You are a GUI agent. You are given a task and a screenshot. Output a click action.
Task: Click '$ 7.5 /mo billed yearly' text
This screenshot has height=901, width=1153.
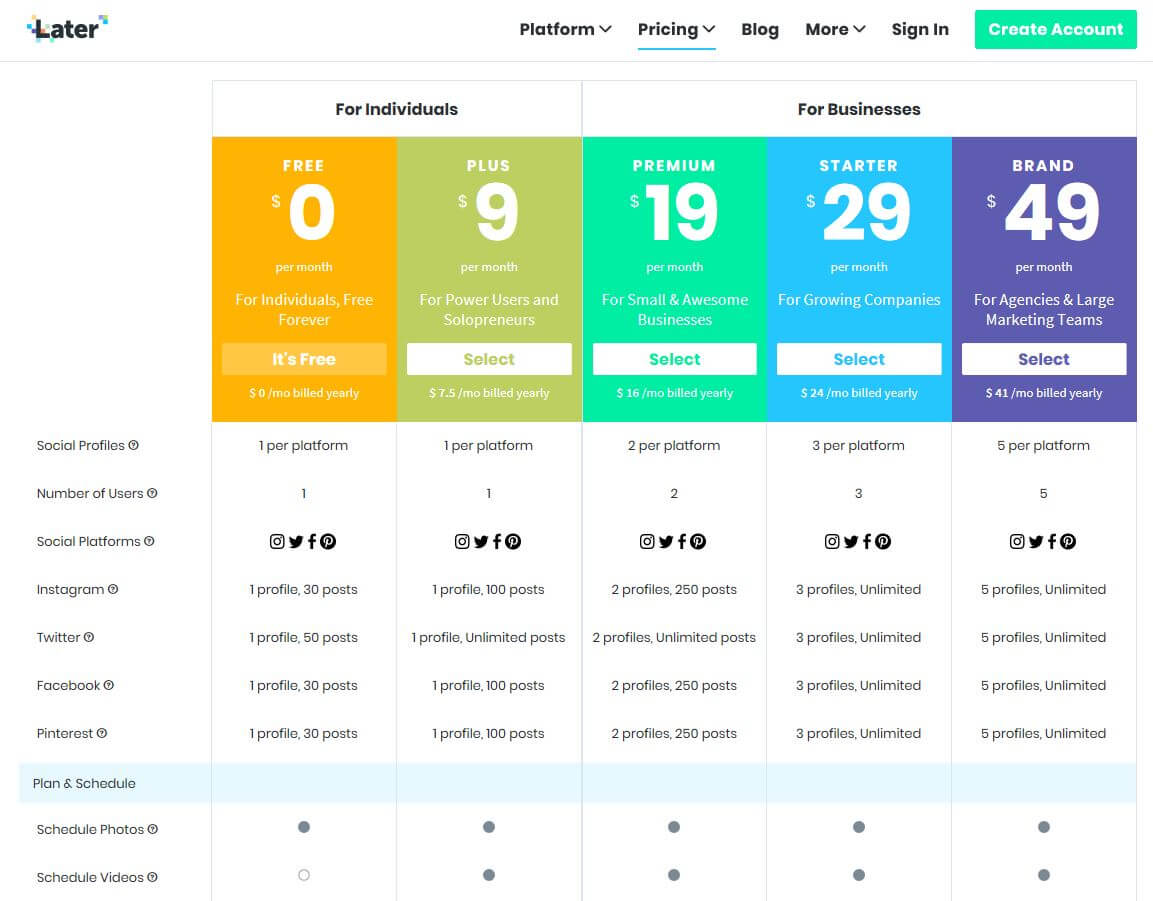coord(489,393)
